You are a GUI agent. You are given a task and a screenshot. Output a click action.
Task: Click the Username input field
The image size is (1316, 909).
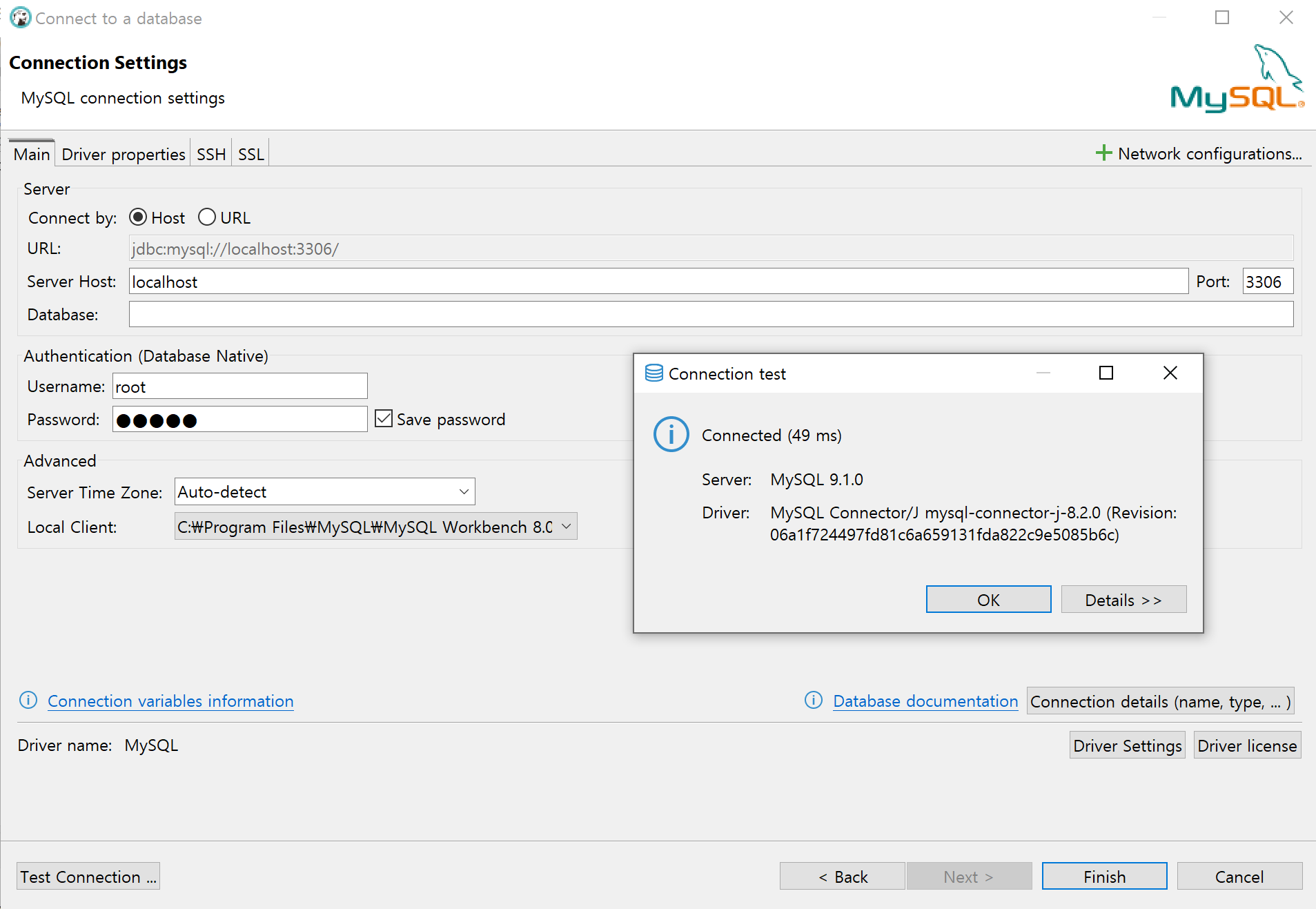coord(239,387)
